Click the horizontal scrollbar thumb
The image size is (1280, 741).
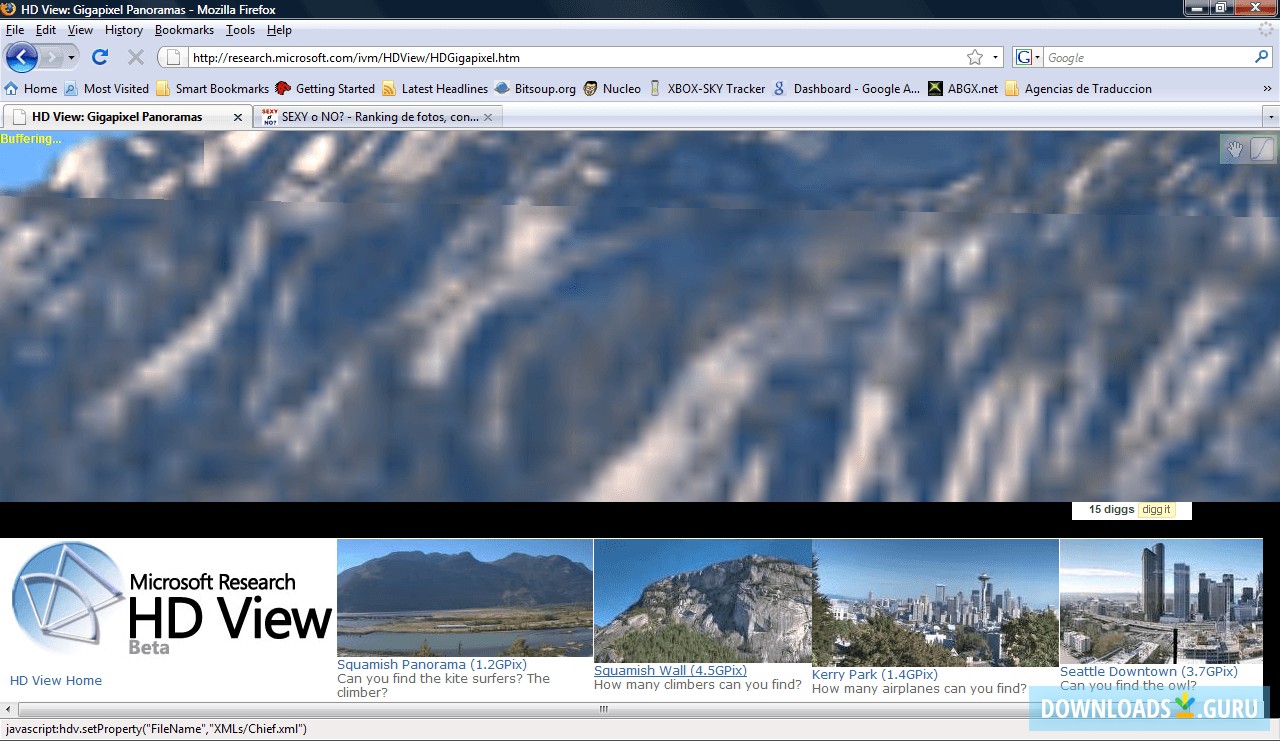pyautogui.click(x=604, y=709)
